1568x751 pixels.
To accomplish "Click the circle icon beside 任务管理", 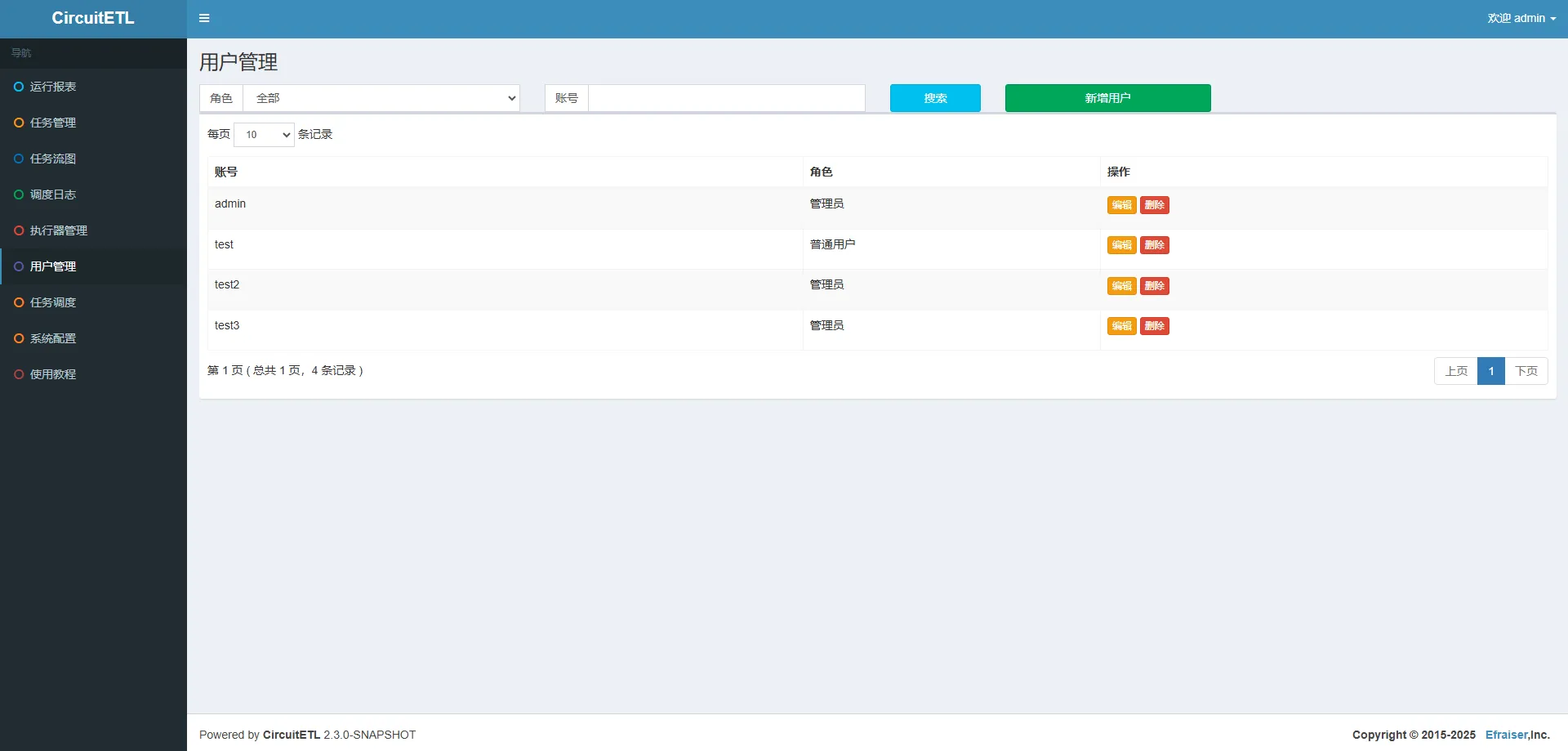I will [x=19, y=123].
